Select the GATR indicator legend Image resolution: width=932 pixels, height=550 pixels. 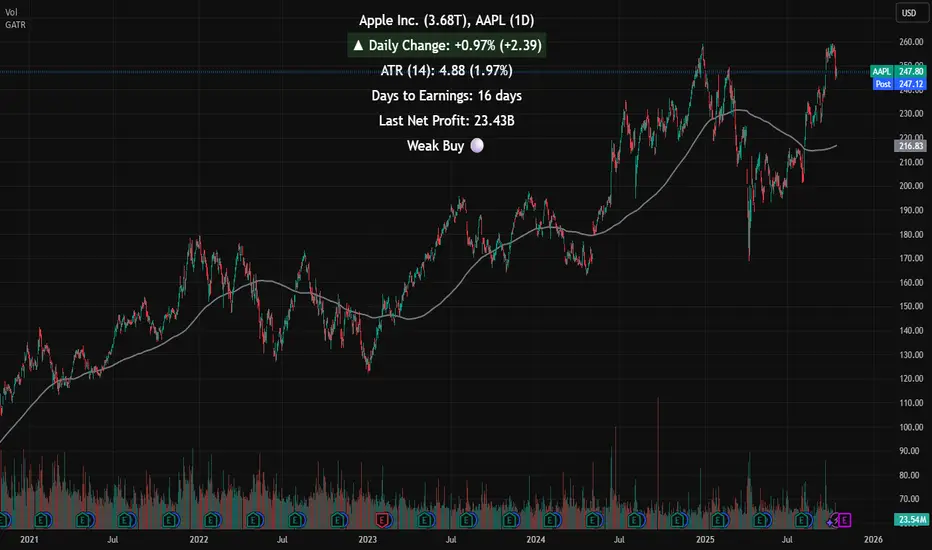point(15,25)
